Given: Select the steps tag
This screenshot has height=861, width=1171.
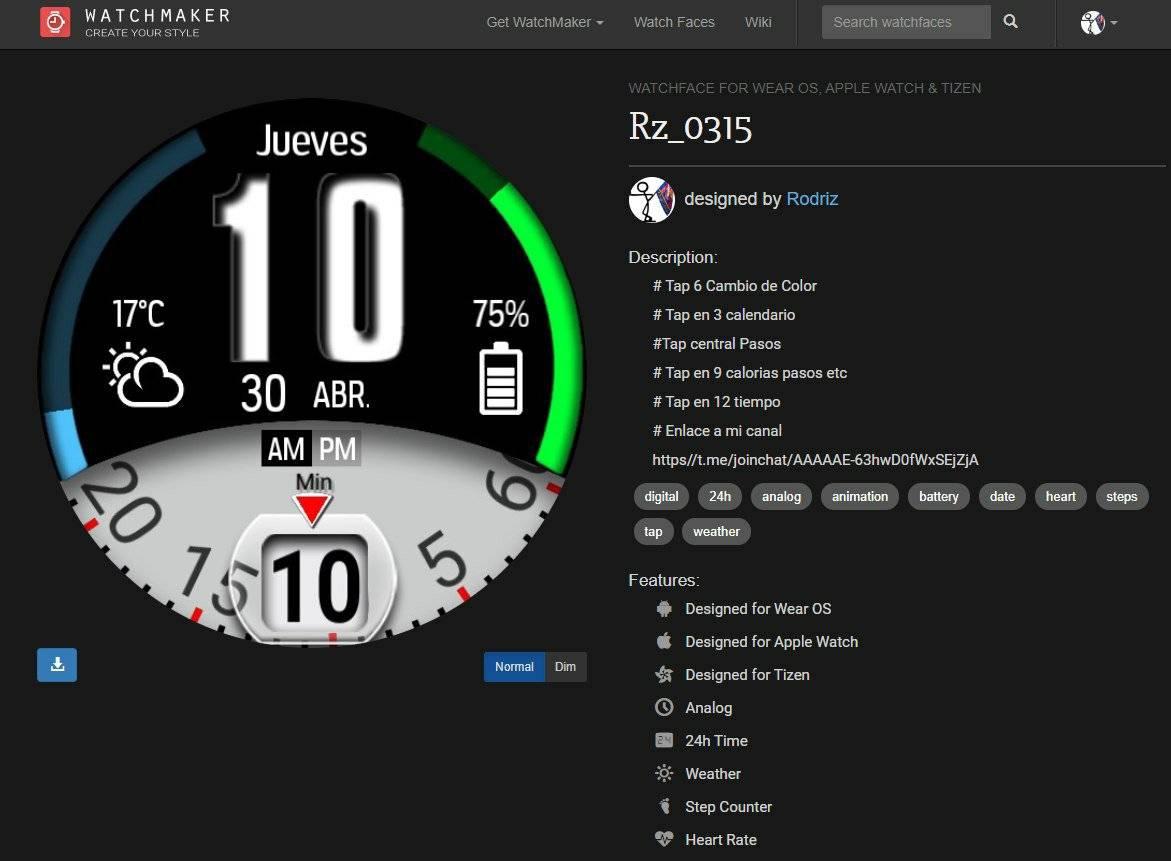Looking at the screenshot, I should 1122,497.
